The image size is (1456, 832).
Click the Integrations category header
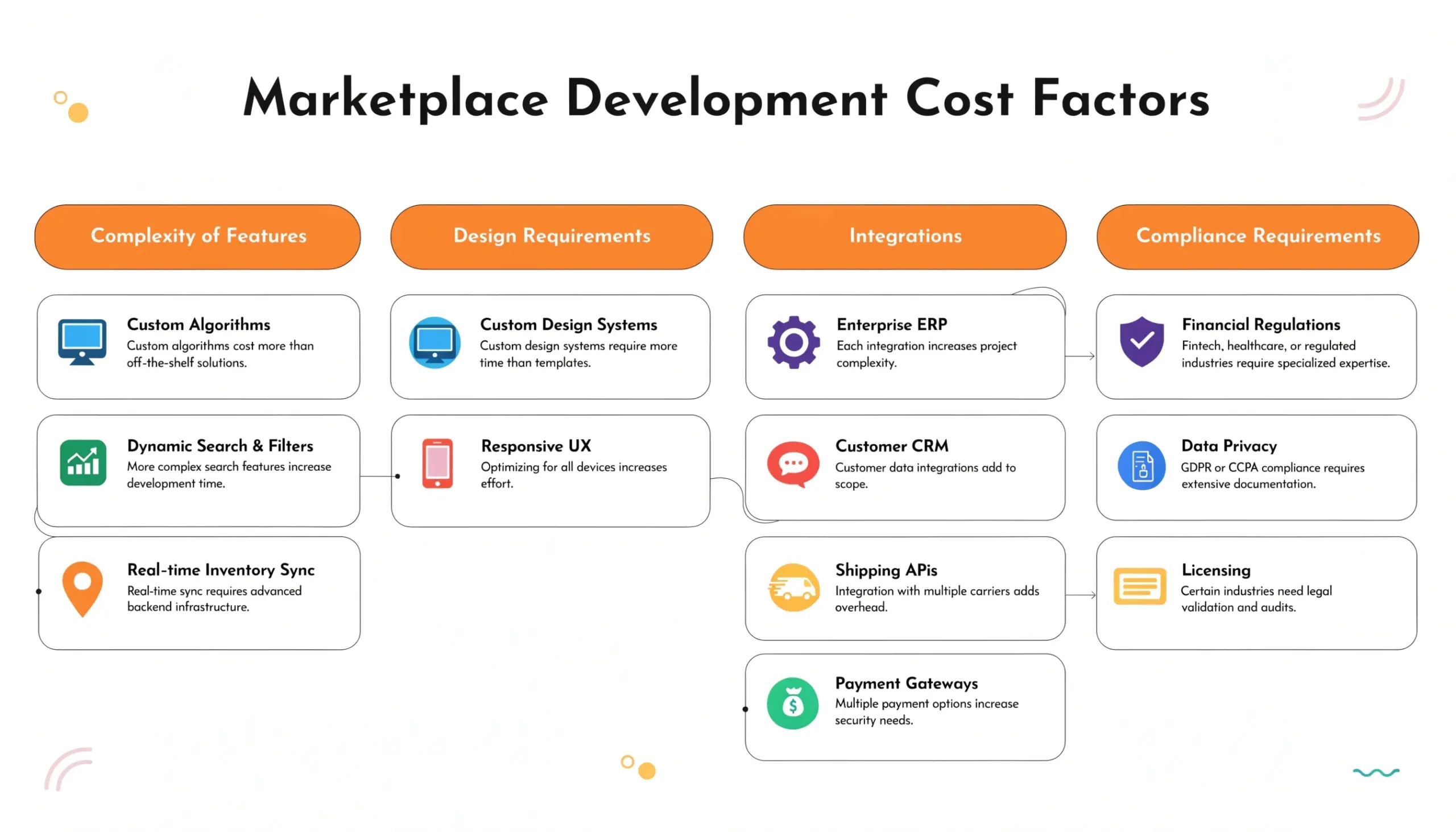point(904,236)
